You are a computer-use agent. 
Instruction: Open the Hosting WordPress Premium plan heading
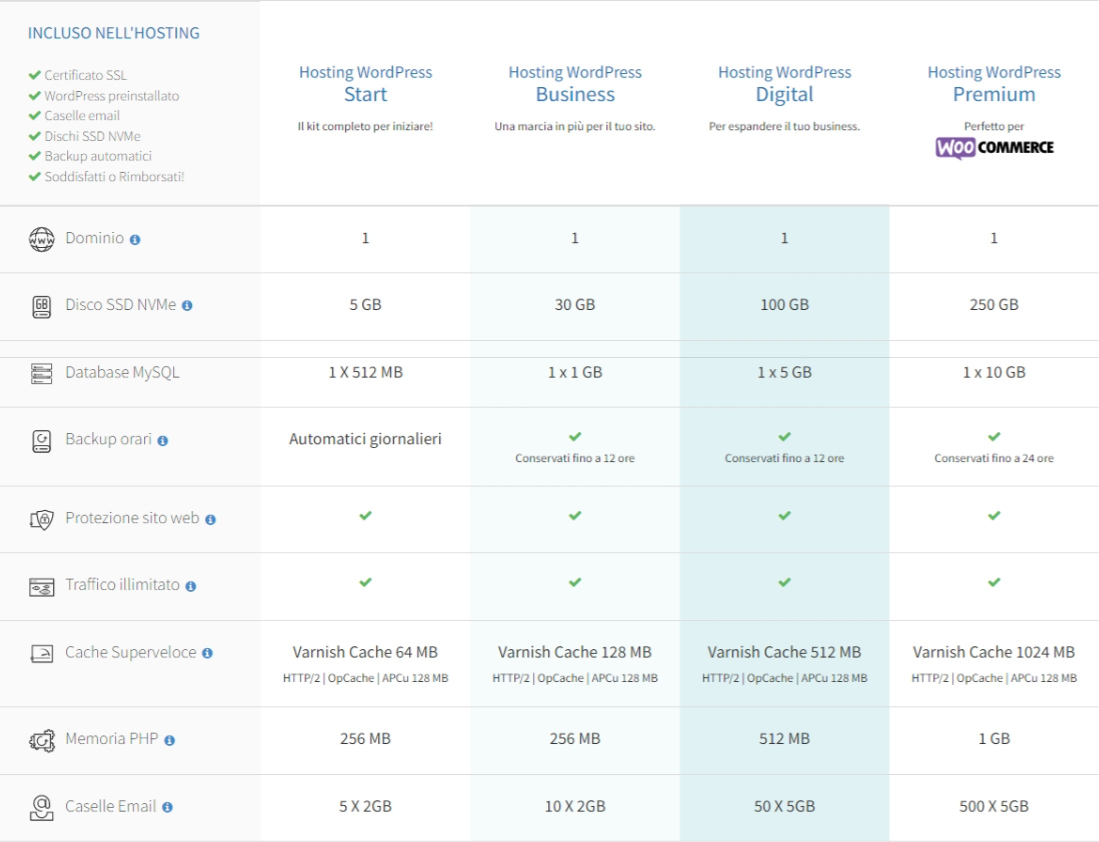pos(994,83)
